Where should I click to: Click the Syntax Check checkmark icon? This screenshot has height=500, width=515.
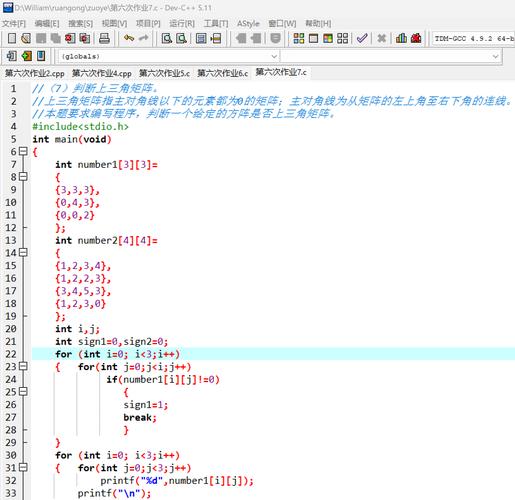(362, 38)
